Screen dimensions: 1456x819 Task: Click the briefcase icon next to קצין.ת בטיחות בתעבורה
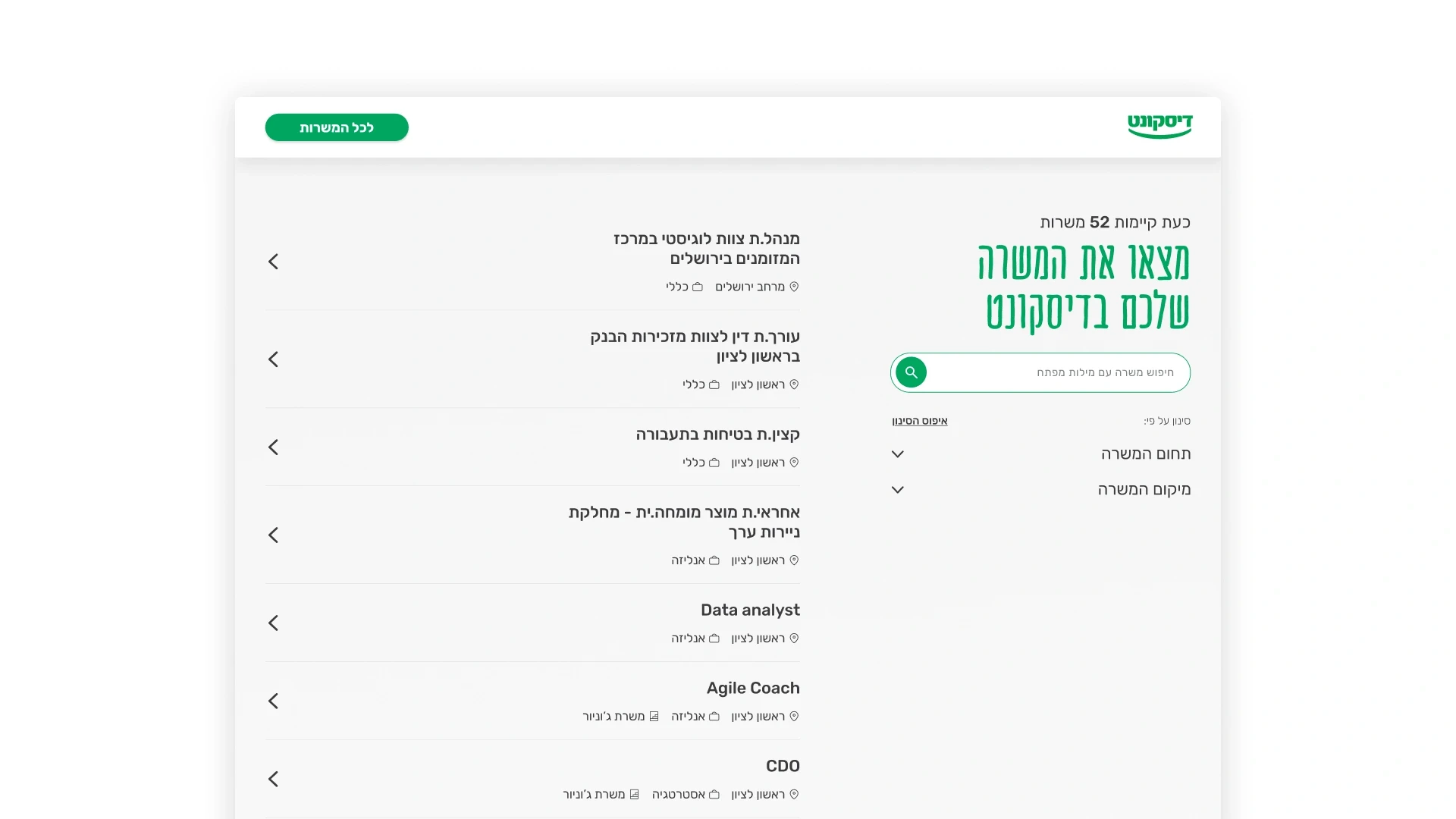(714, 462)
